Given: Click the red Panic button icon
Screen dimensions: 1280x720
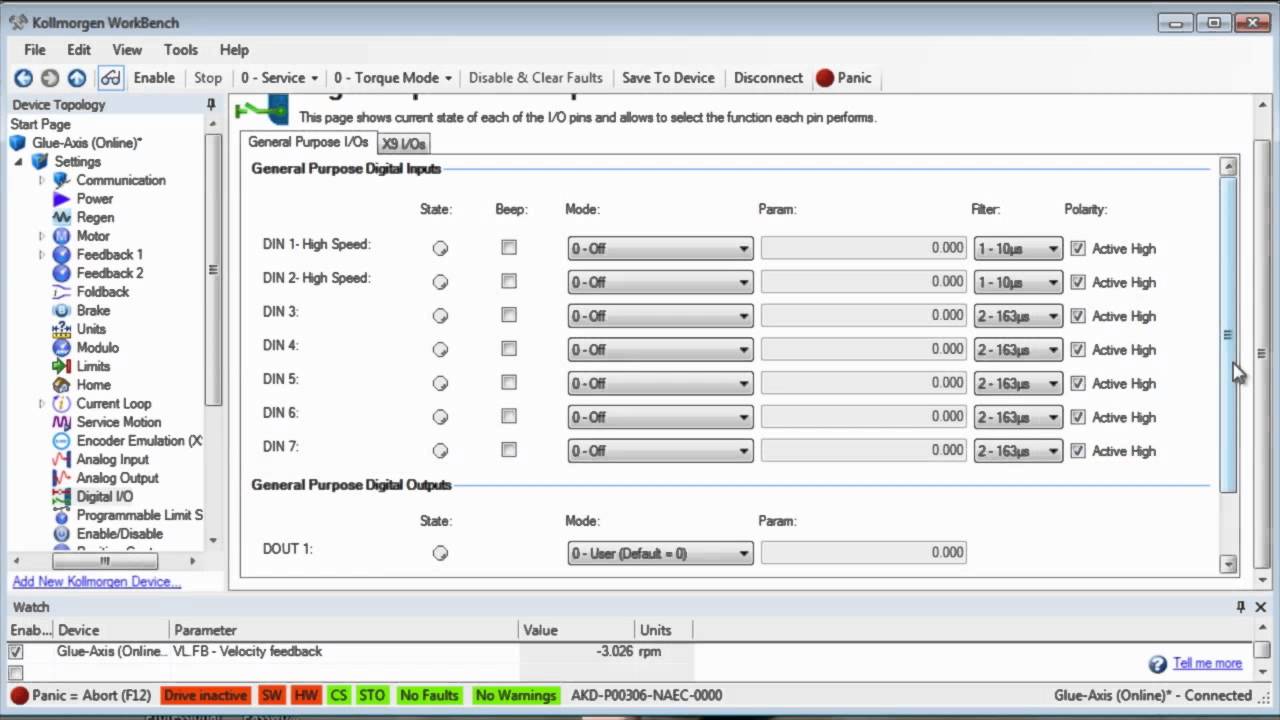Looking at the screenshot, I should click(x=825, y=78).
